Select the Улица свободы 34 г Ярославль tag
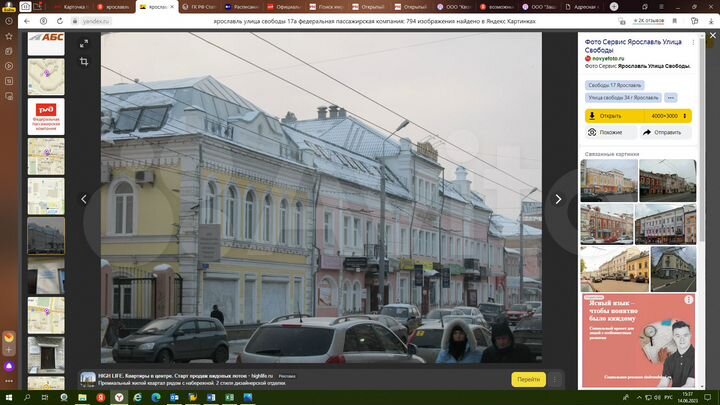Image resolution: width=720 pixels, height=405 pixels. [623, 98]
